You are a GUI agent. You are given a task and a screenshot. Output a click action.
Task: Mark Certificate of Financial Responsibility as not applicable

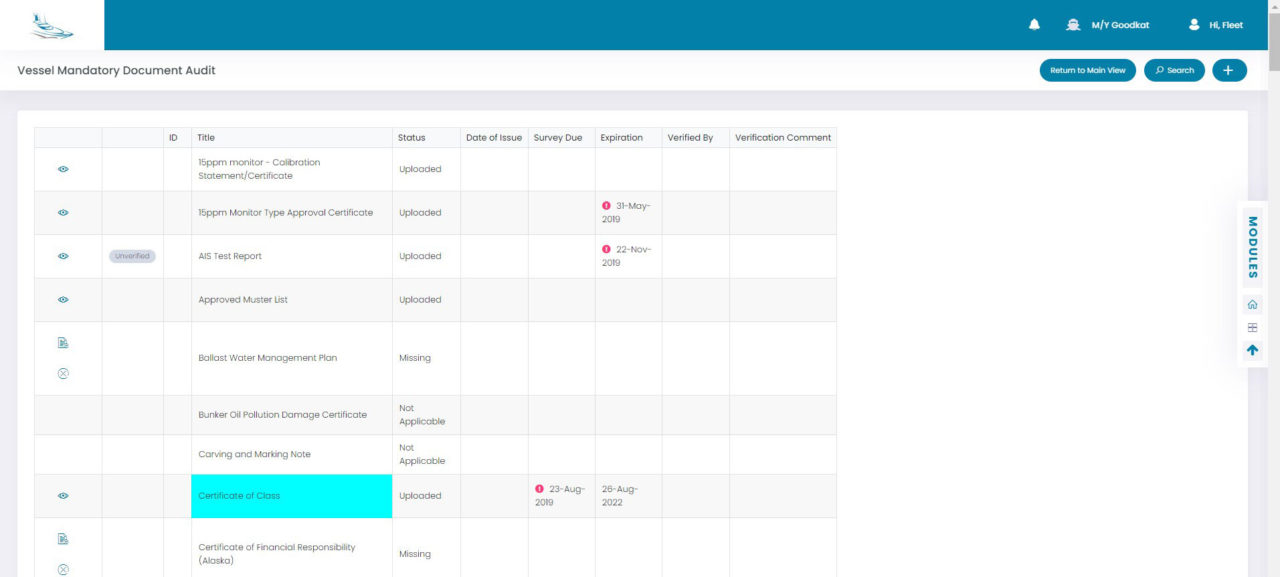[63, 569]
